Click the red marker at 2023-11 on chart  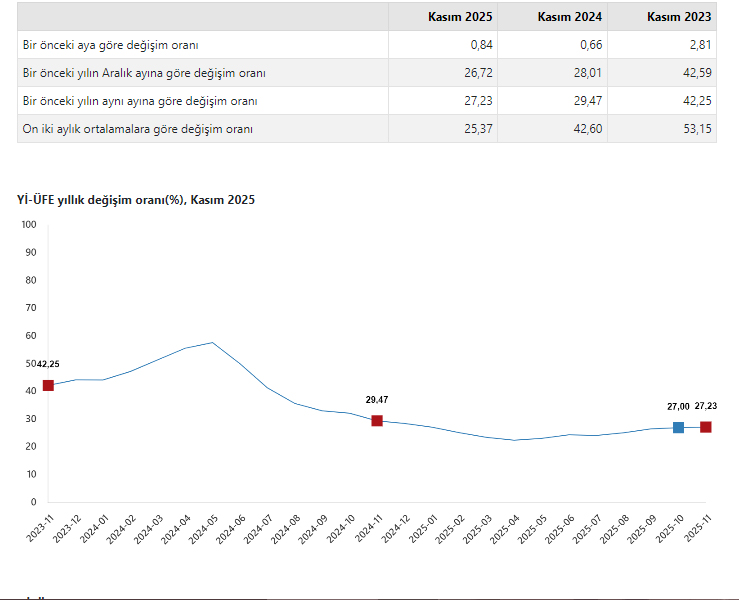point(48,386)
